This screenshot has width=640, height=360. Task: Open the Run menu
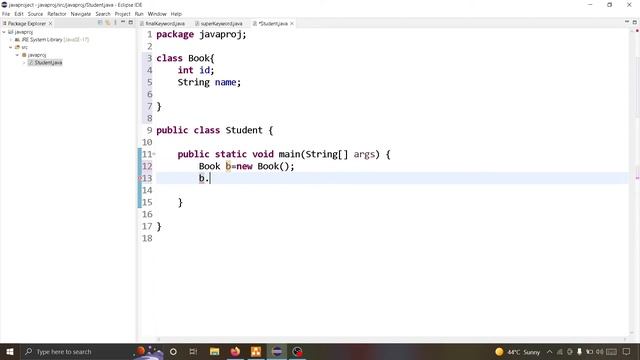pyautogui.click(x=139, y=14)
